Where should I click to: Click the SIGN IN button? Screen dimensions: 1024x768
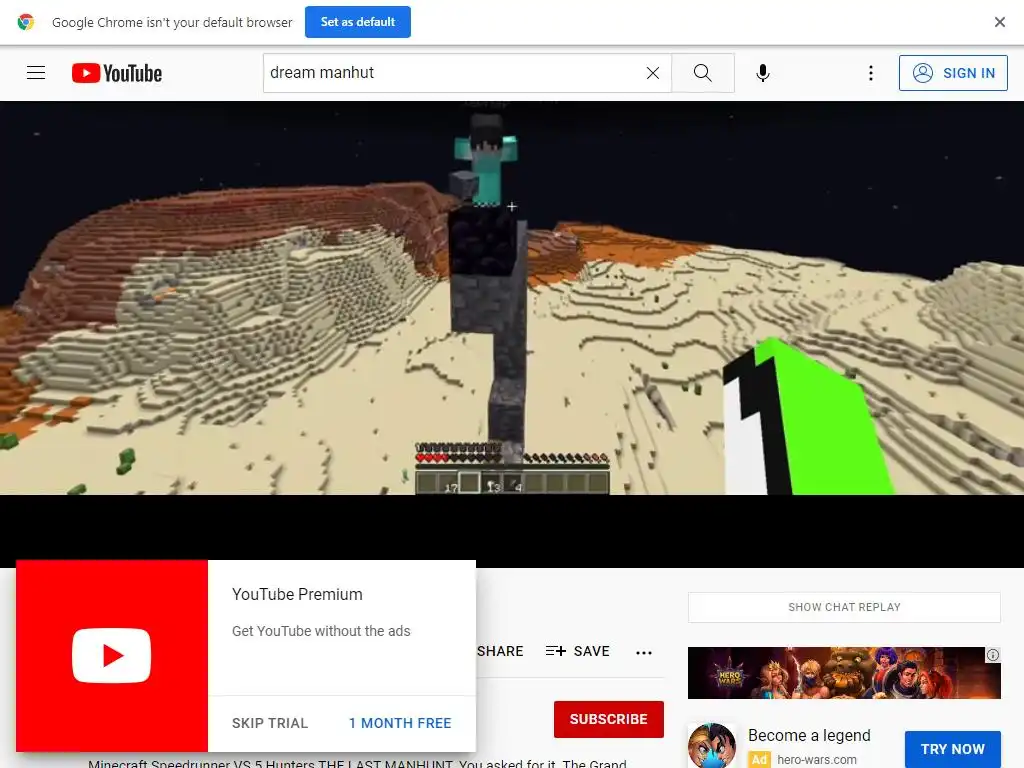click(x=953, y=73)
